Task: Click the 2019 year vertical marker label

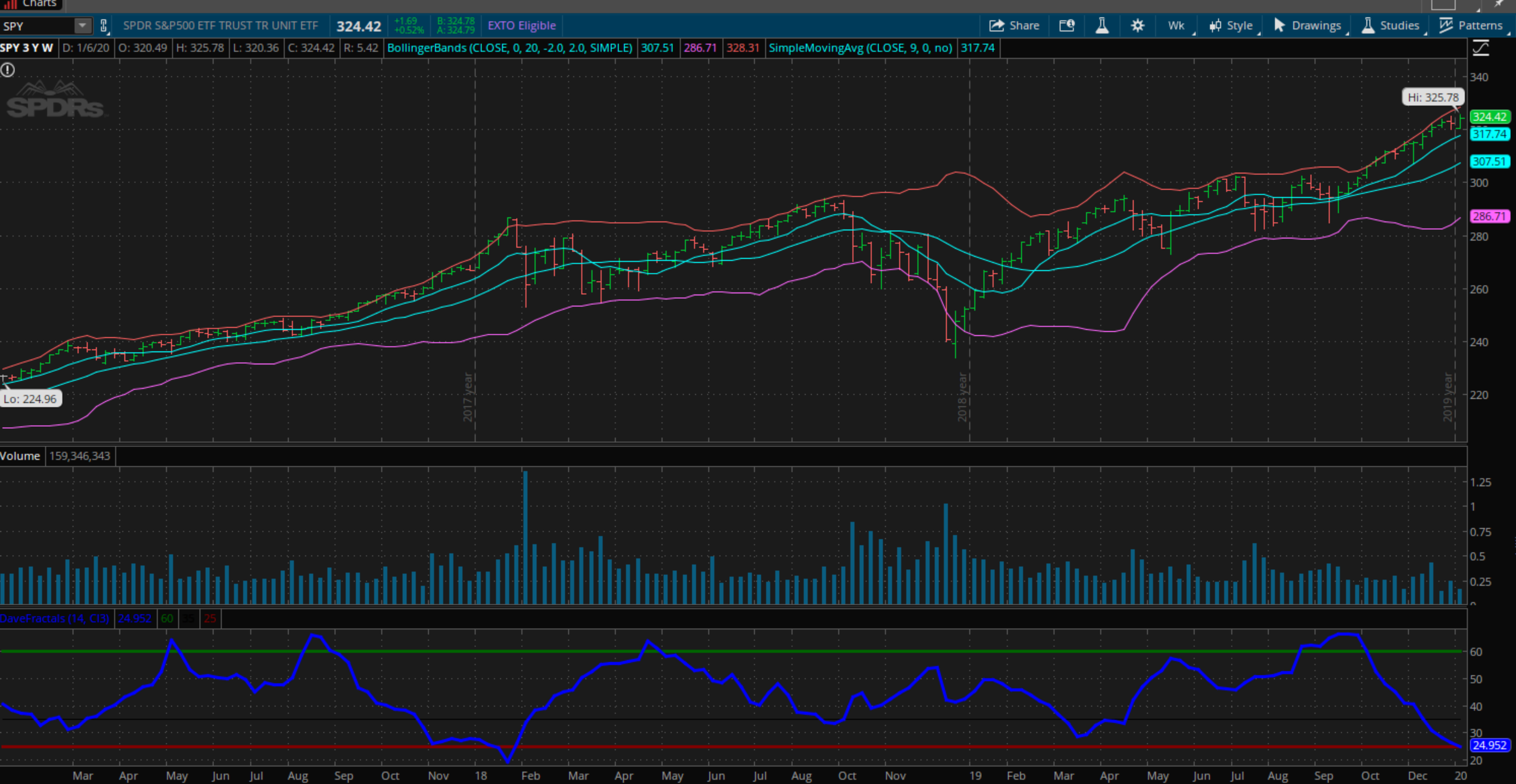Action: (x=1448, y=396)
